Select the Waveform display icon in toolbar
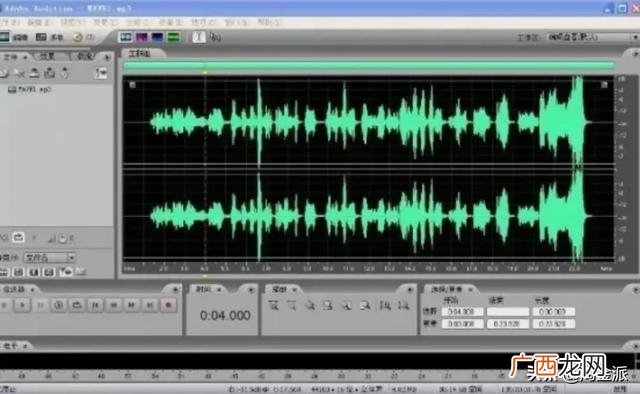The image size is (640, 394). [x=126, y=37]
